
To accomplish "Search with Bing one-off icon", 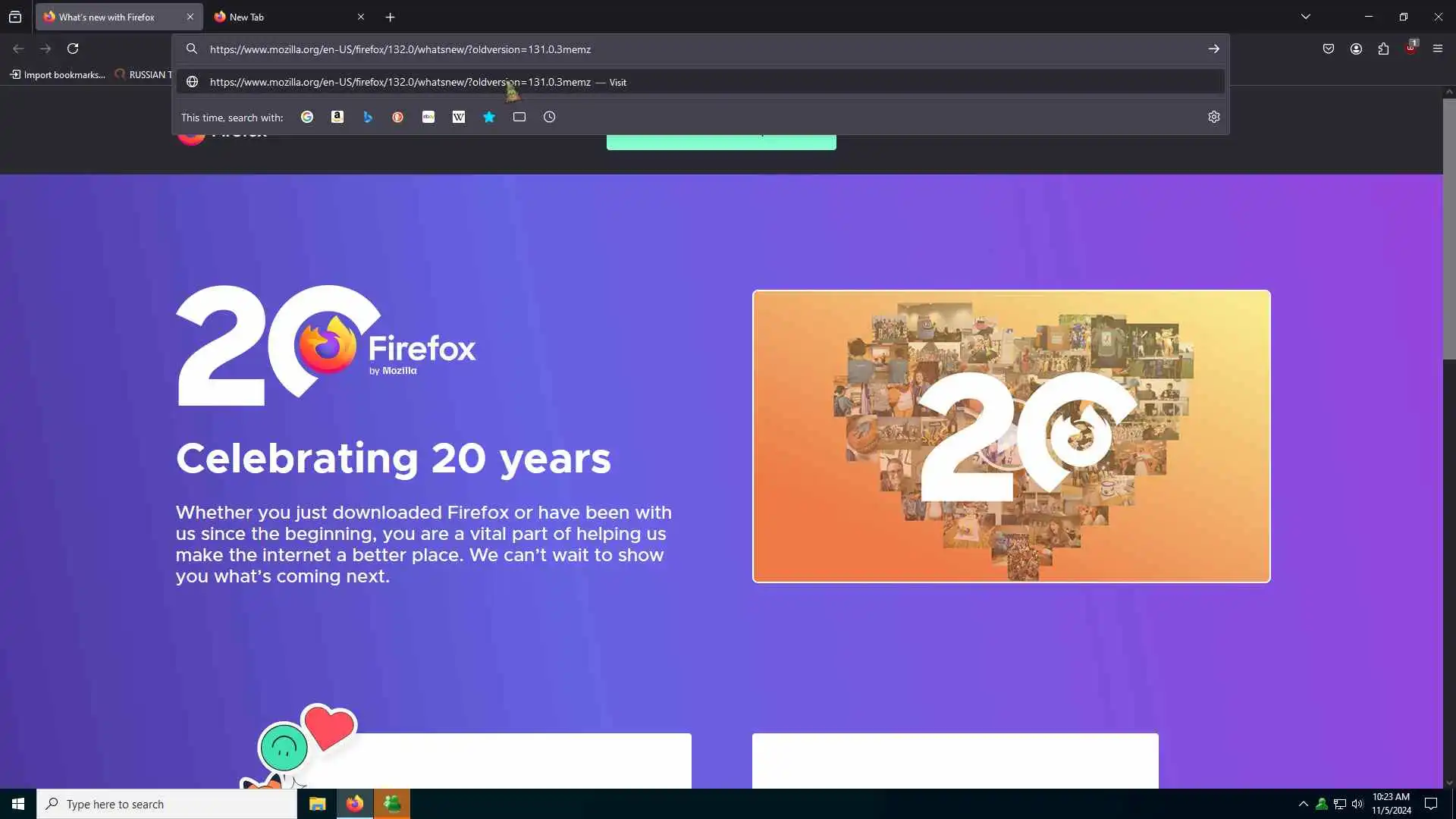I will coord(368,117).
